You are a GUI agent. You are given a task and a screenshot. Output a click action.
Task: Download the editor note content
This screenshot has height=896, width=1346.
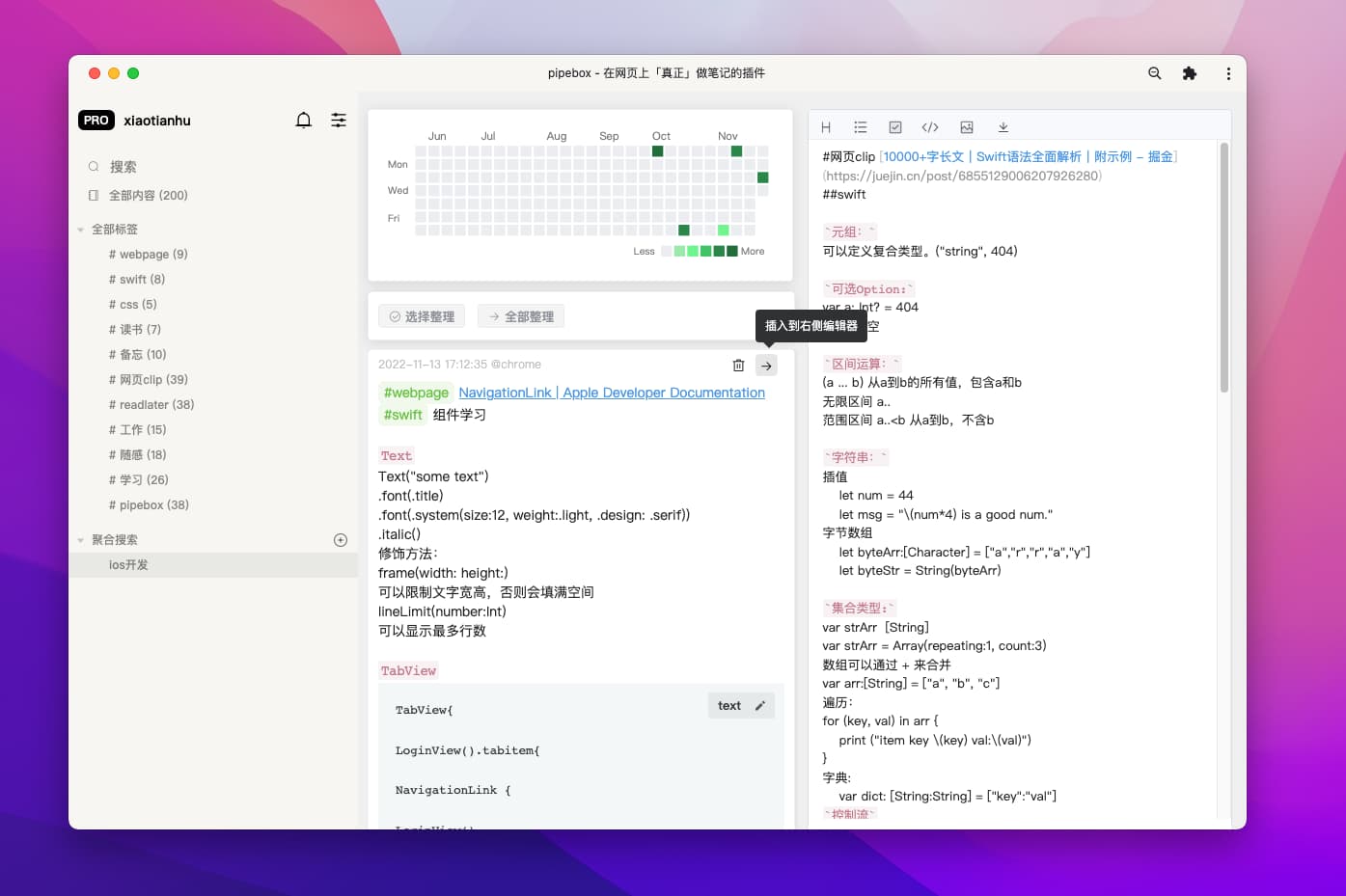tap(1003, 127)
